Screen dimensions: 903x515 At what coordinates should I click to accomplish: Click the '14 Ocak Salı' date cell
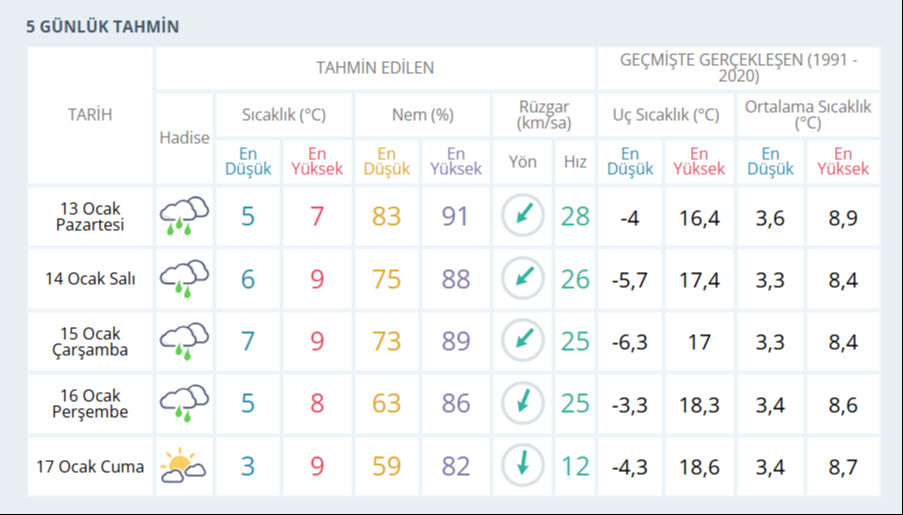(x=90, y=279)
